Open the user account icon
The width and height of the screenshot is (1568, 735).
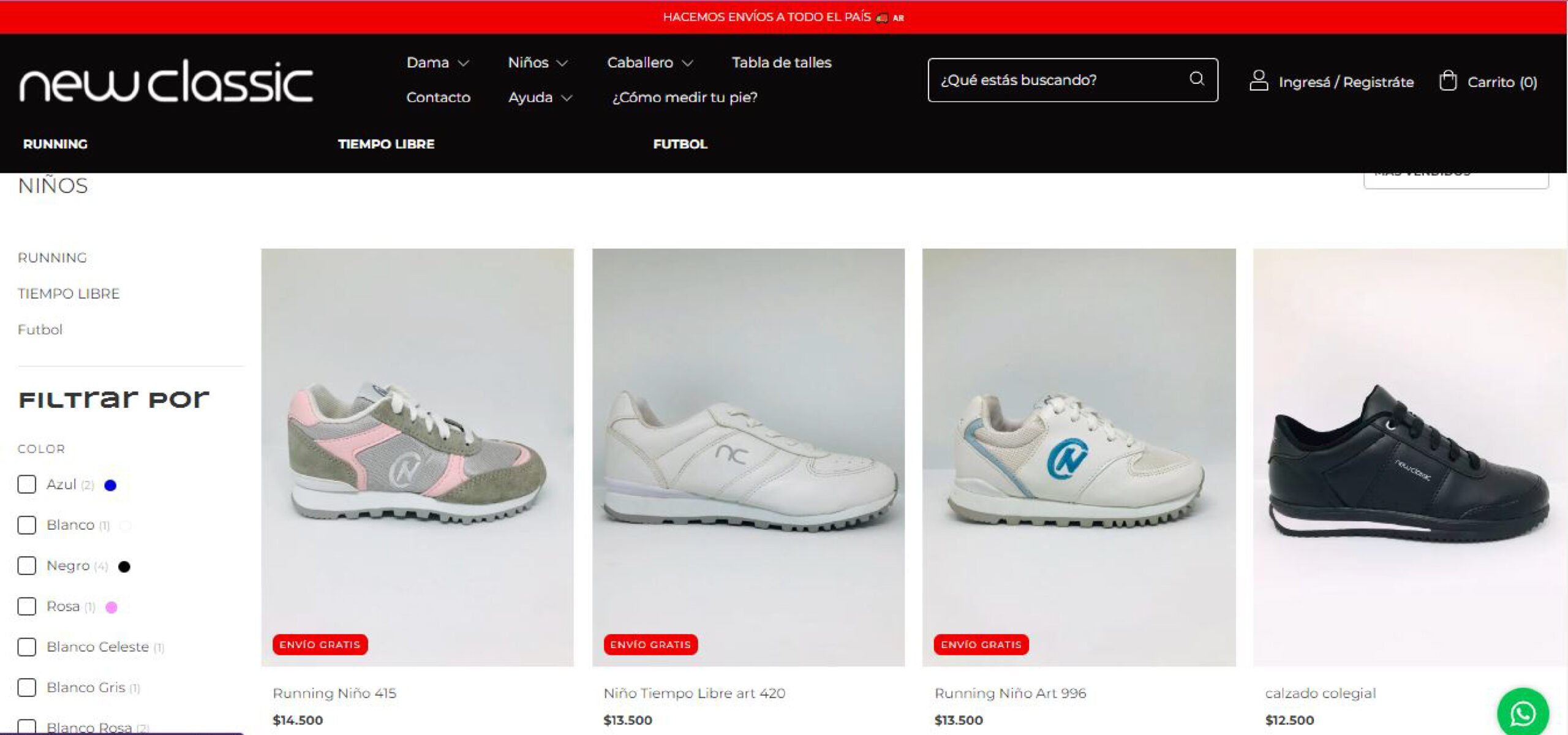pos(1258,81)
